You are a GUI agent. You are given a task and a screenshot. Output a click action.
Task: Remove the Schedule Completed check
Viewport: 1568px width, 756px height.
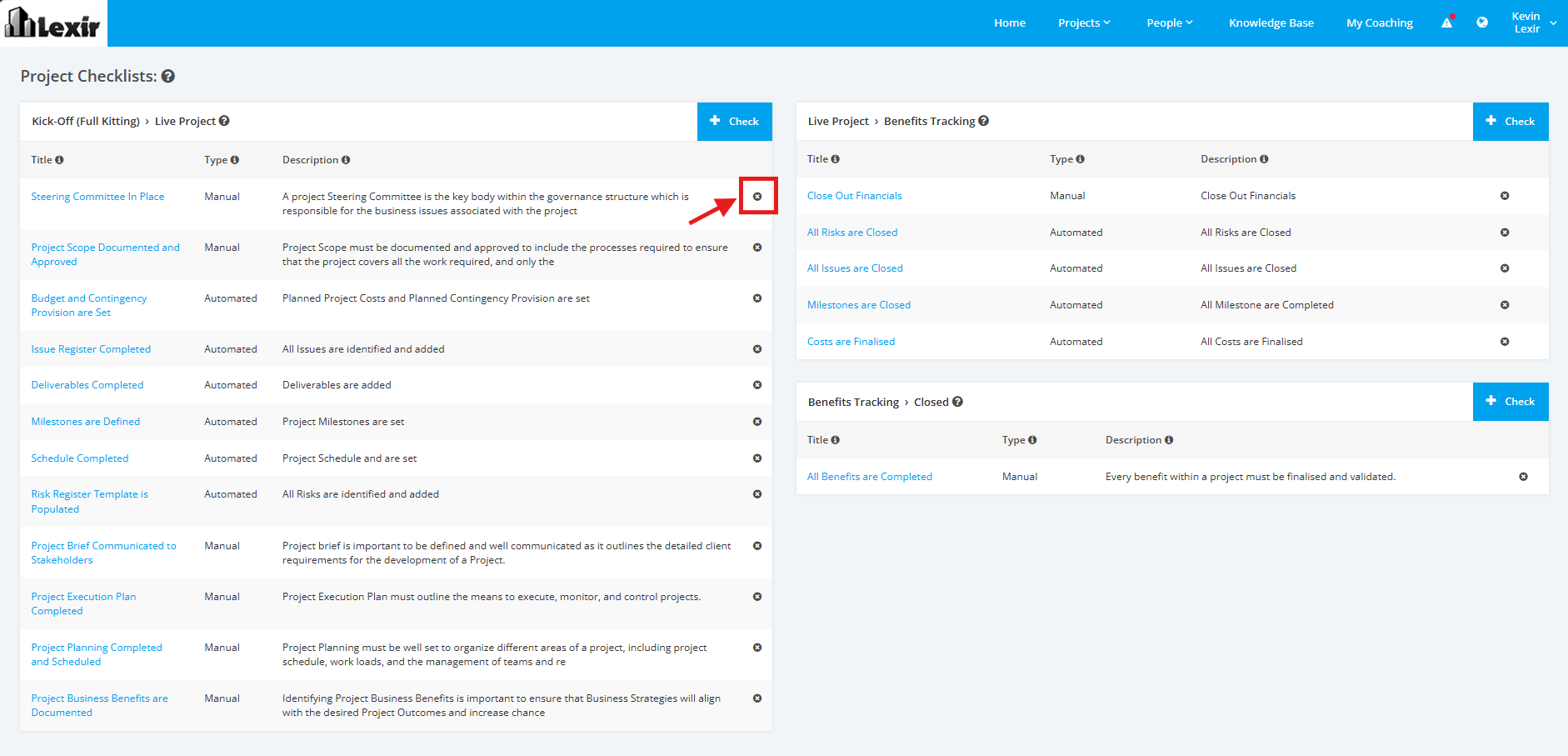(x=757, y=458)
